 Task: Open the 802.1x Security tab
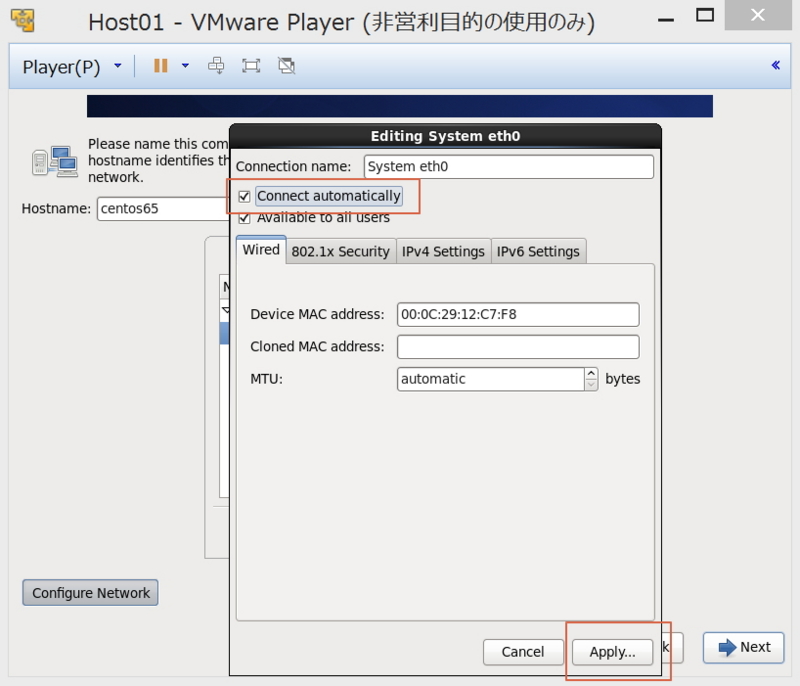coord(340,251)
